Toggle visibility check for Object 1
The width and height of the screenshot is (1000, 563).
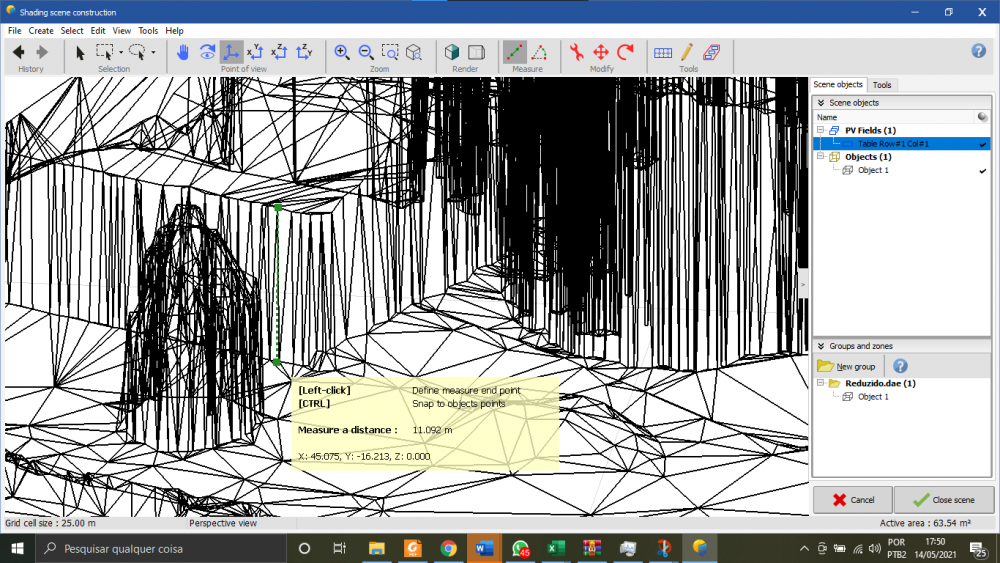983,171
